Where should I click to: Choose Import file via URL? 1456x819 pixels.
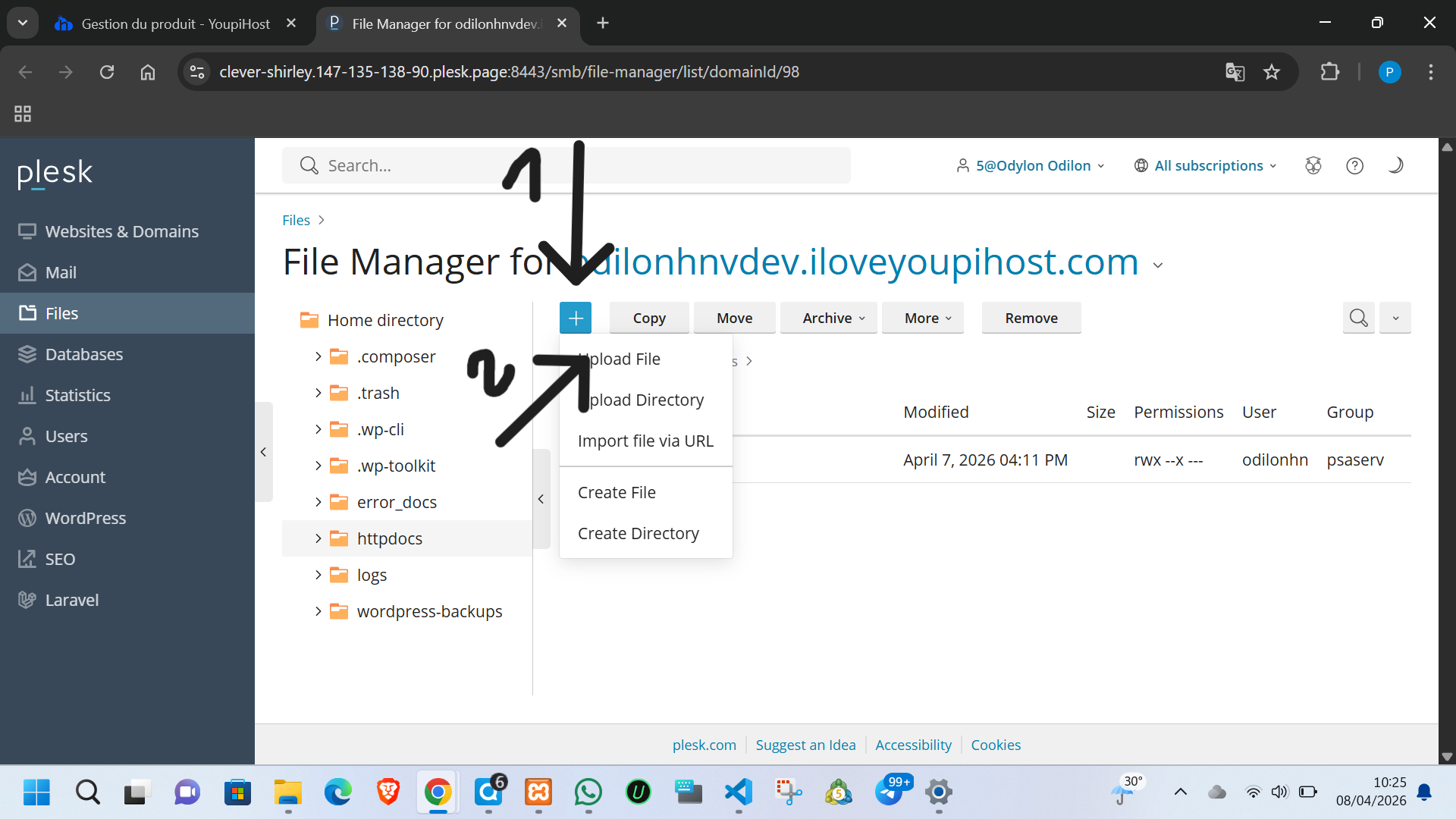(645, 441)
